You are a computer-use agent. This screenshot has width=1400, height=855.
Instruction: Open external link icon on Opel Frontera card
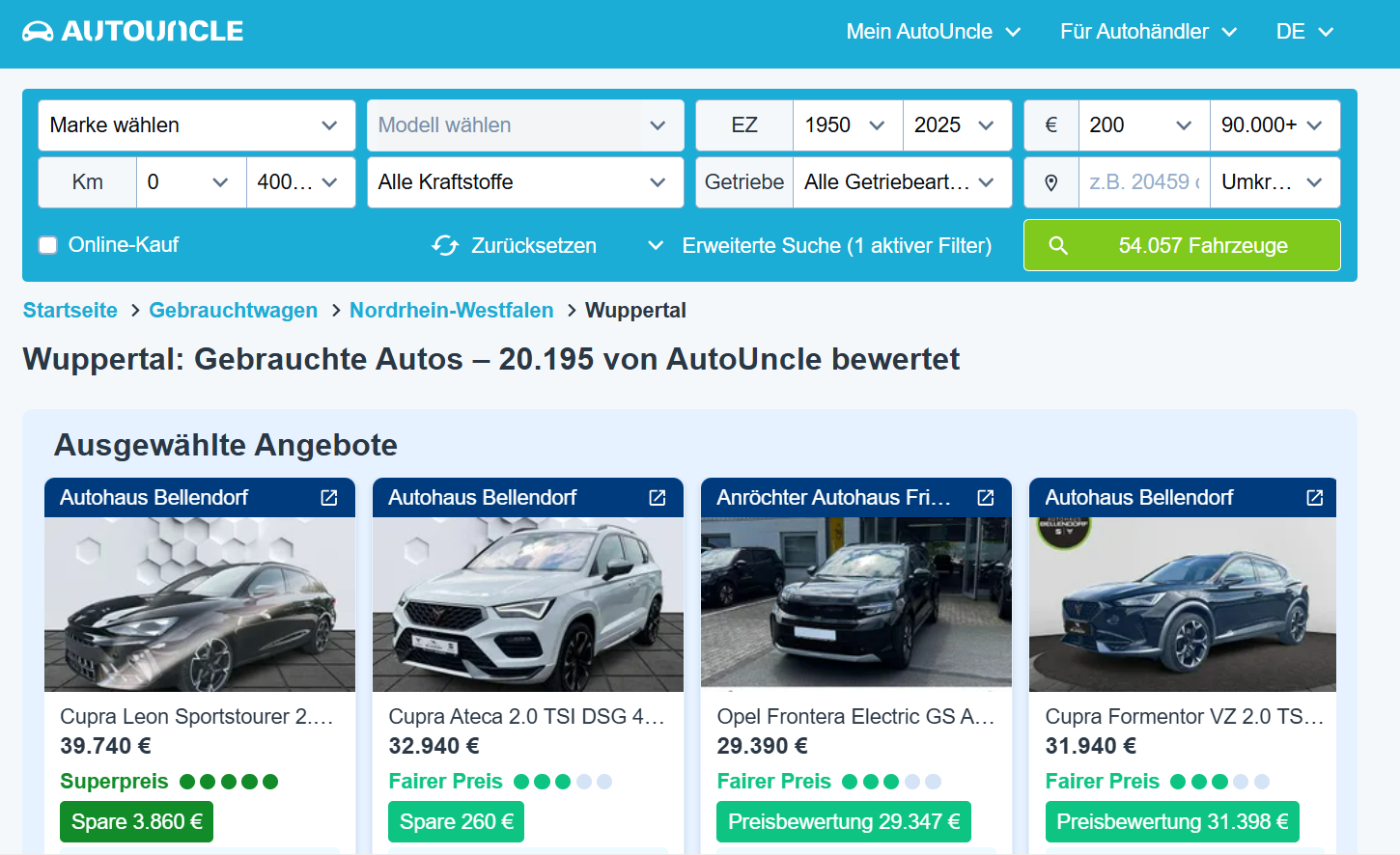point(986,498)
